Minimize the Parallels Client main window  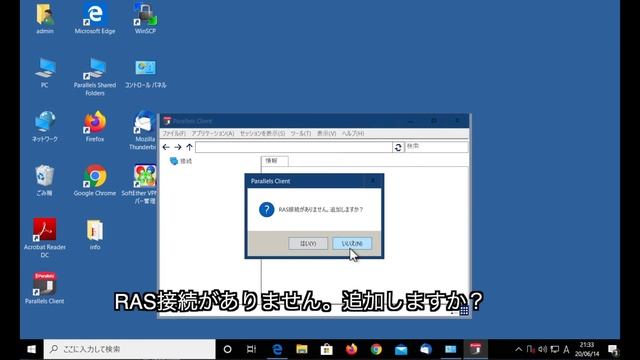click(411, 121)
